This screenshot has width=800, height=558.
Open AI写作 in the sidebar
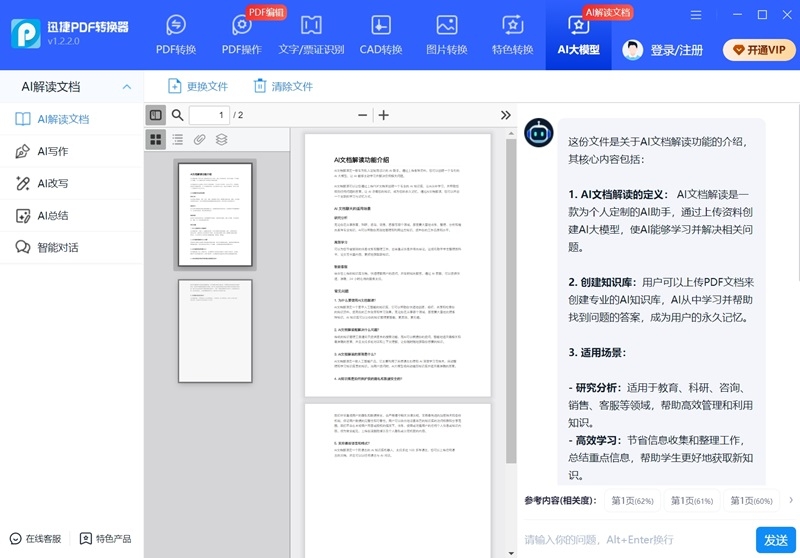(71, 151)
